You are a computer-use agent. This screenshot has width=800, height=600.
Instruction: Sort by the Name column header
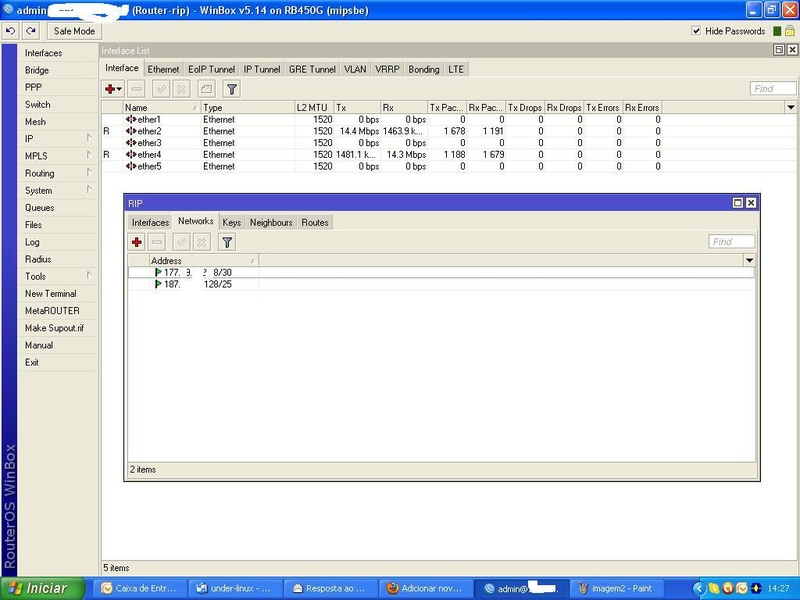[161, 108]
